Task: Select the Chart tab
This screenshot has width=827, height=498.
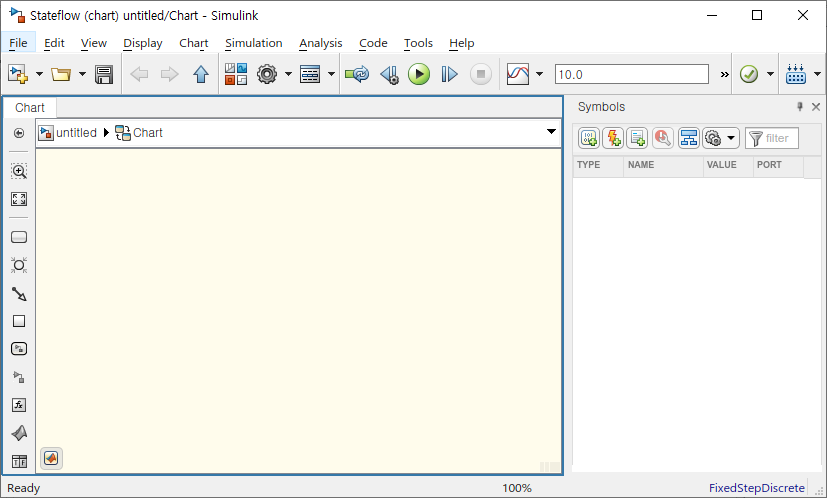Action: click(x=30, y=108)
